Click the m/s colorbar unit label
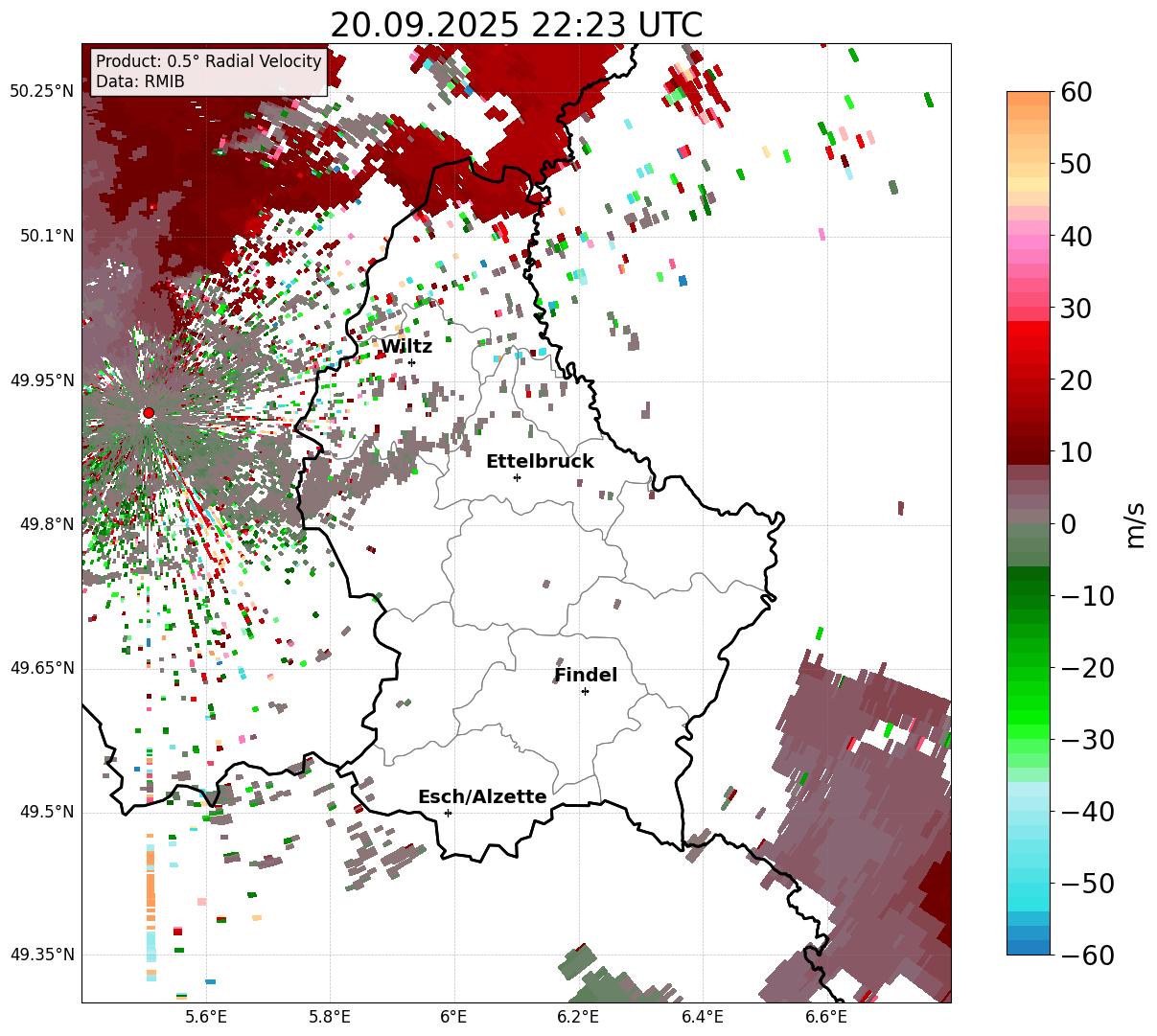 1136,523
